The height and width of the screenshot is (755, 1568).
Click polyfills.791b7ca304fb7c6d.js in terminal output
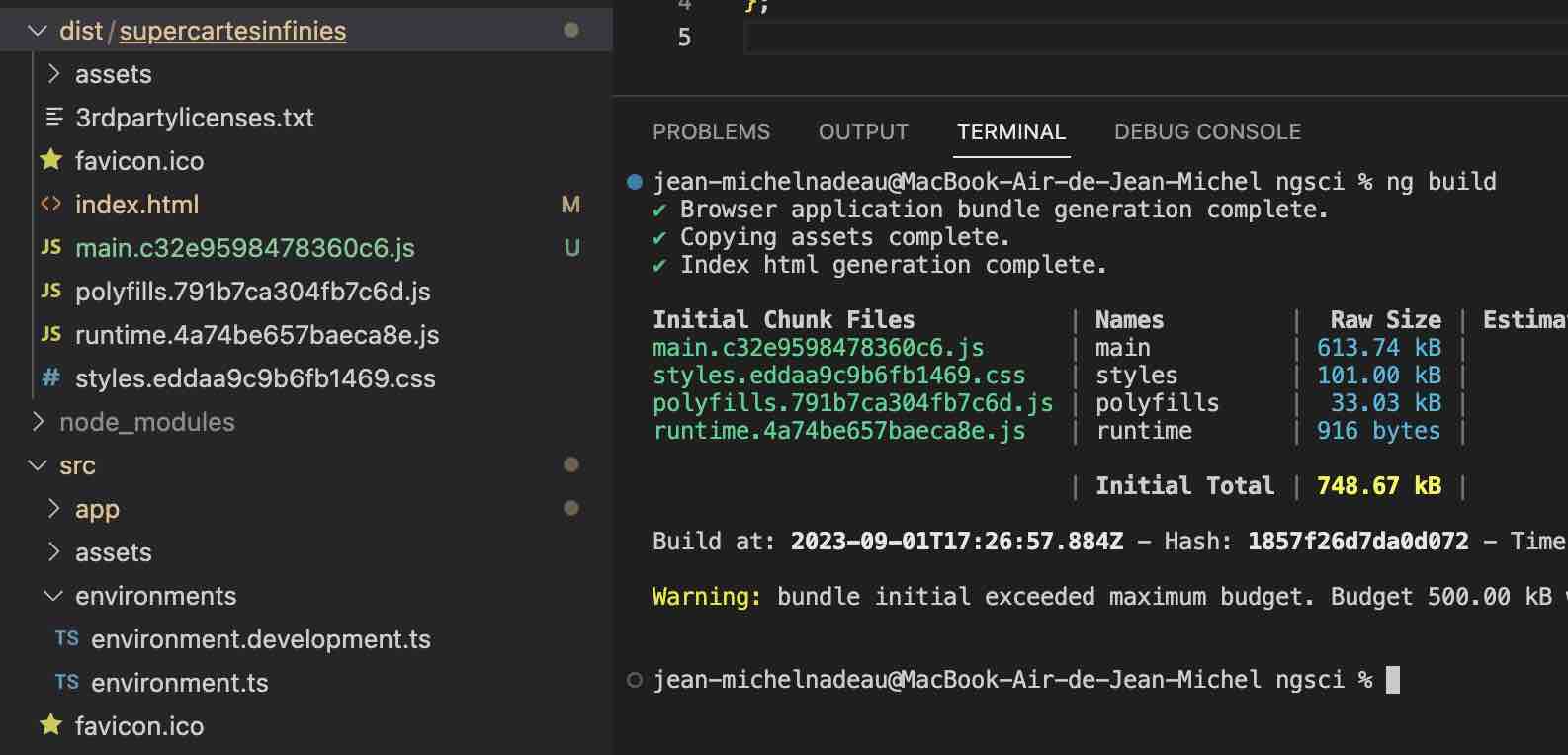[x=852, y=403]
